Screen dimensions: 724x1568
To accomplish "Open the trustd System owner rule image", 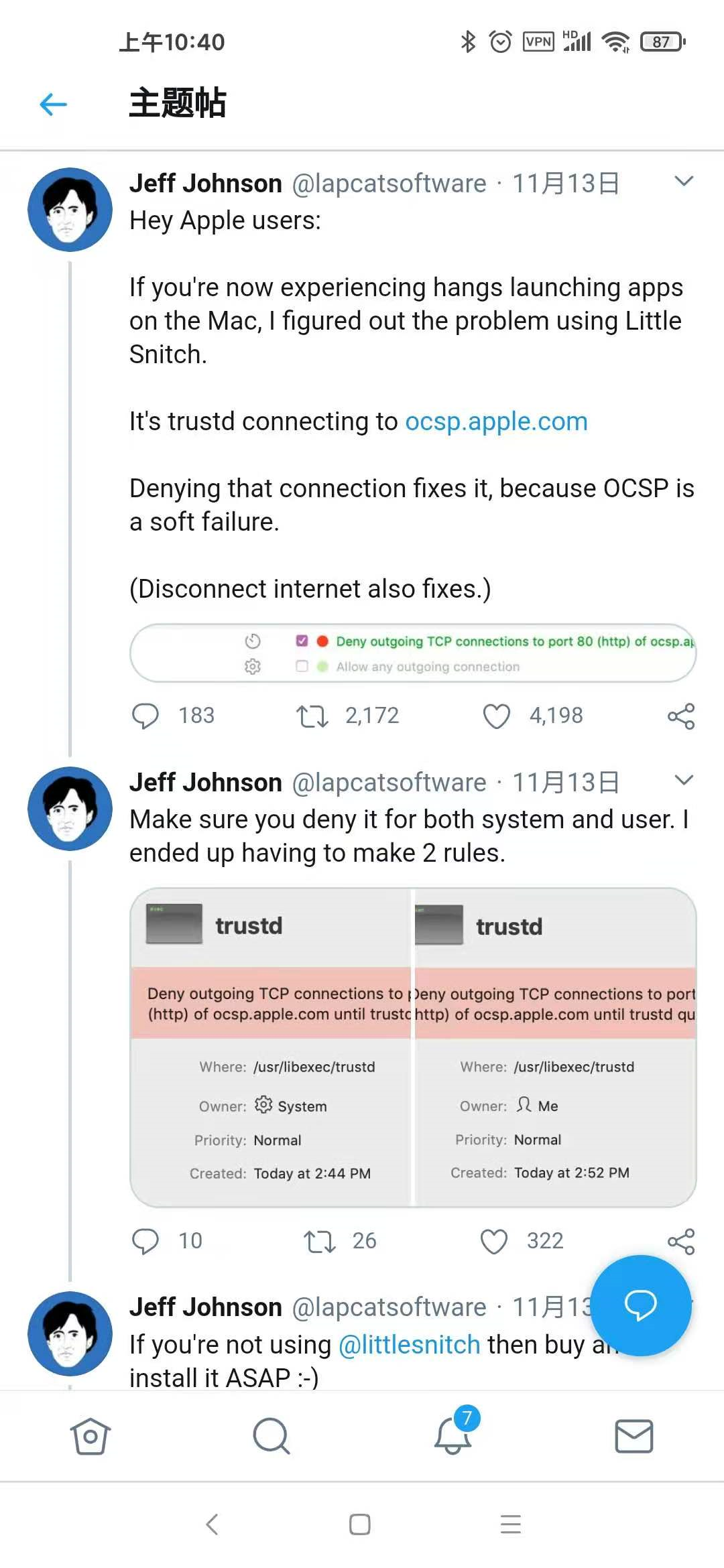I will coord(271,1047).
